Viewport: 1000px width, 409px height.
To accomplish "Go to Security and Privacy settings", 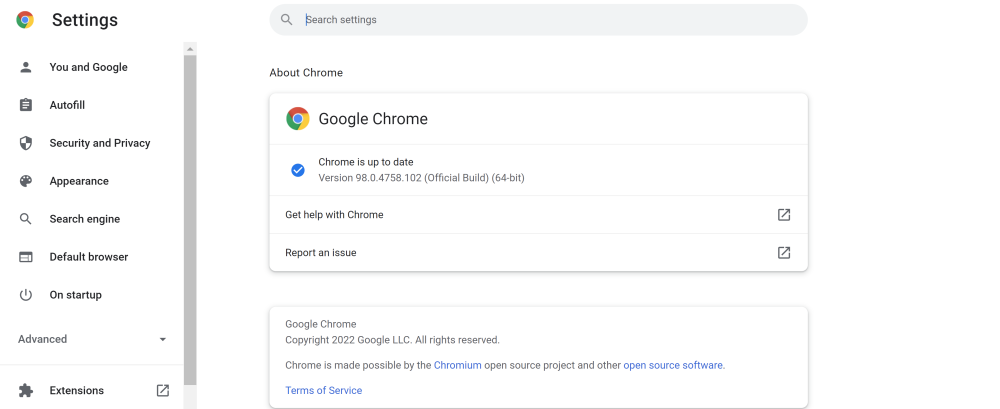I will point(99,143).
